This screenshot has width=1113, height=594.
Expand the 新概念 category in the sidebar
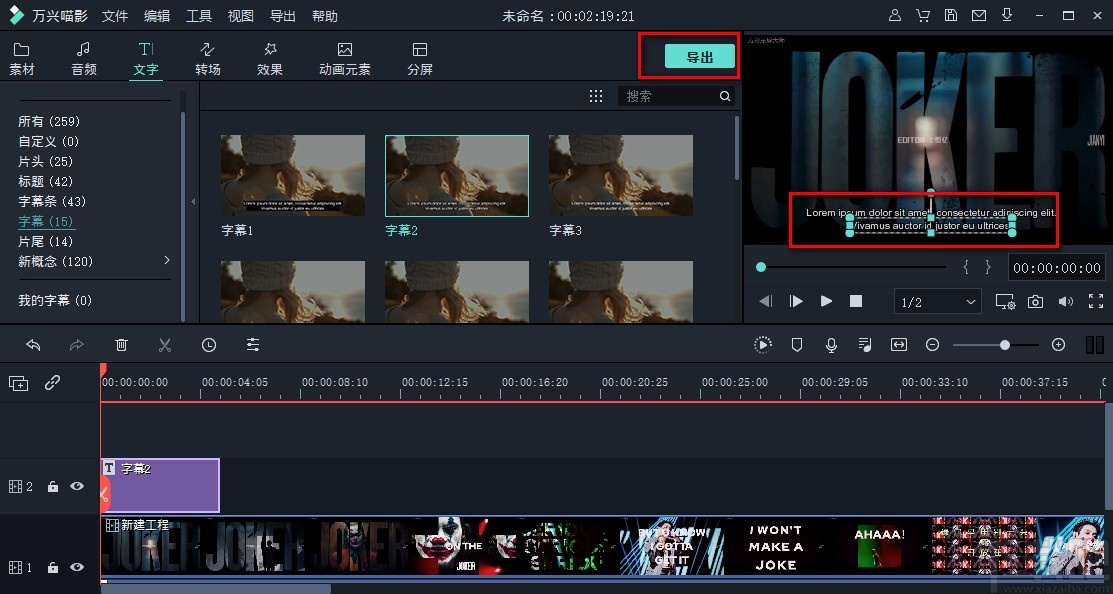tap(169, 261)
